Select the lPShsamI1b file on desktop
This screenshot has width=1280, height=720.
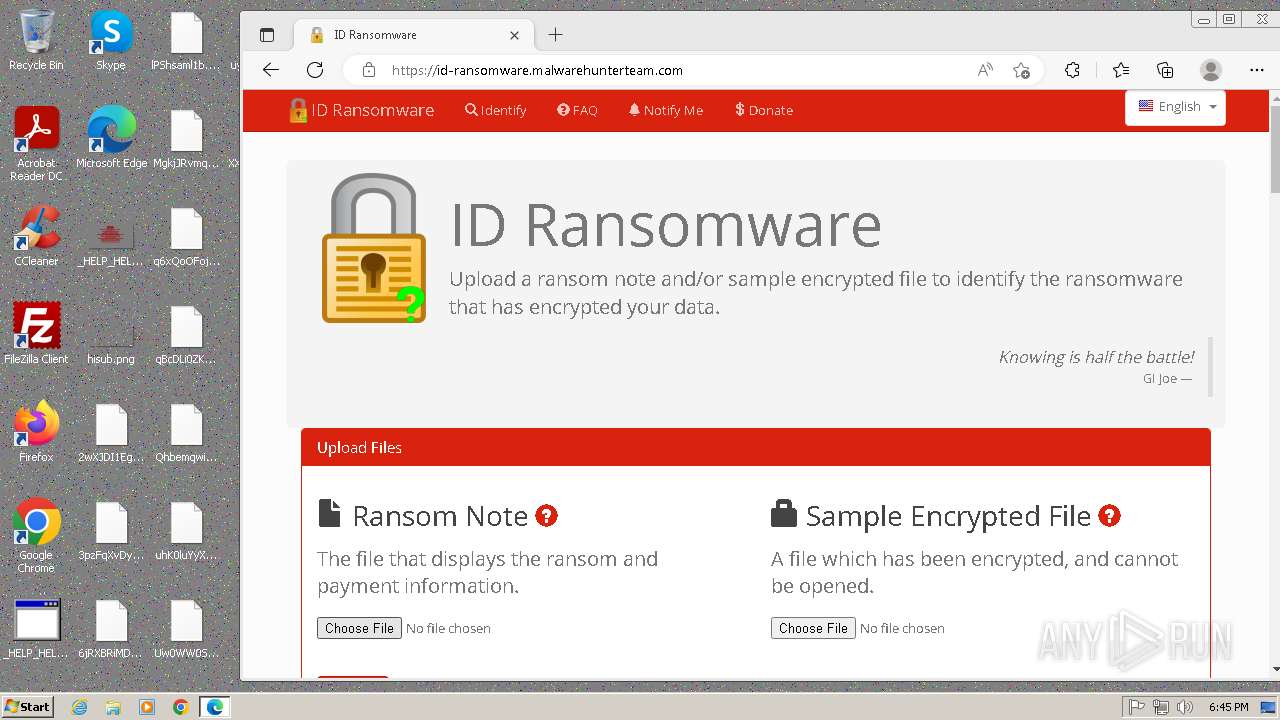186,41
